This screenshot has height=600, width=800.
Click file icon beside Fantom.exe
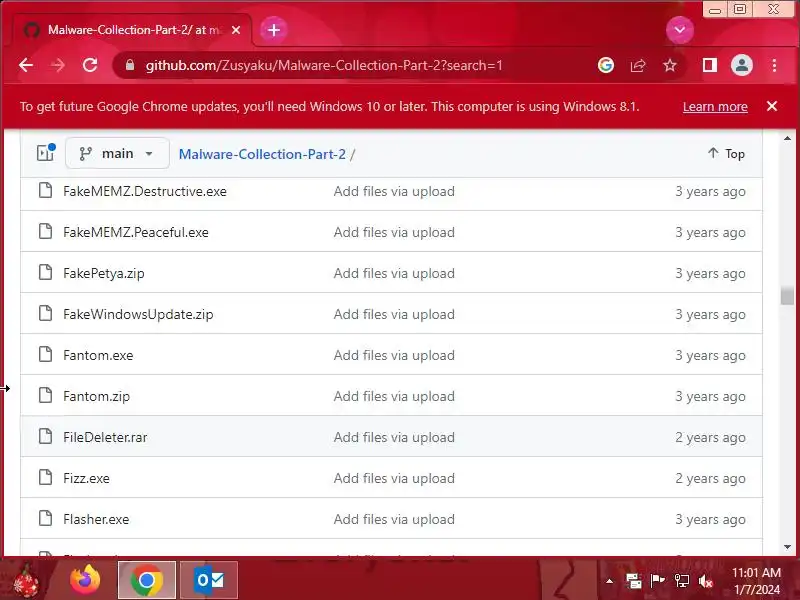pyautogui.click(x=45, y=354)
